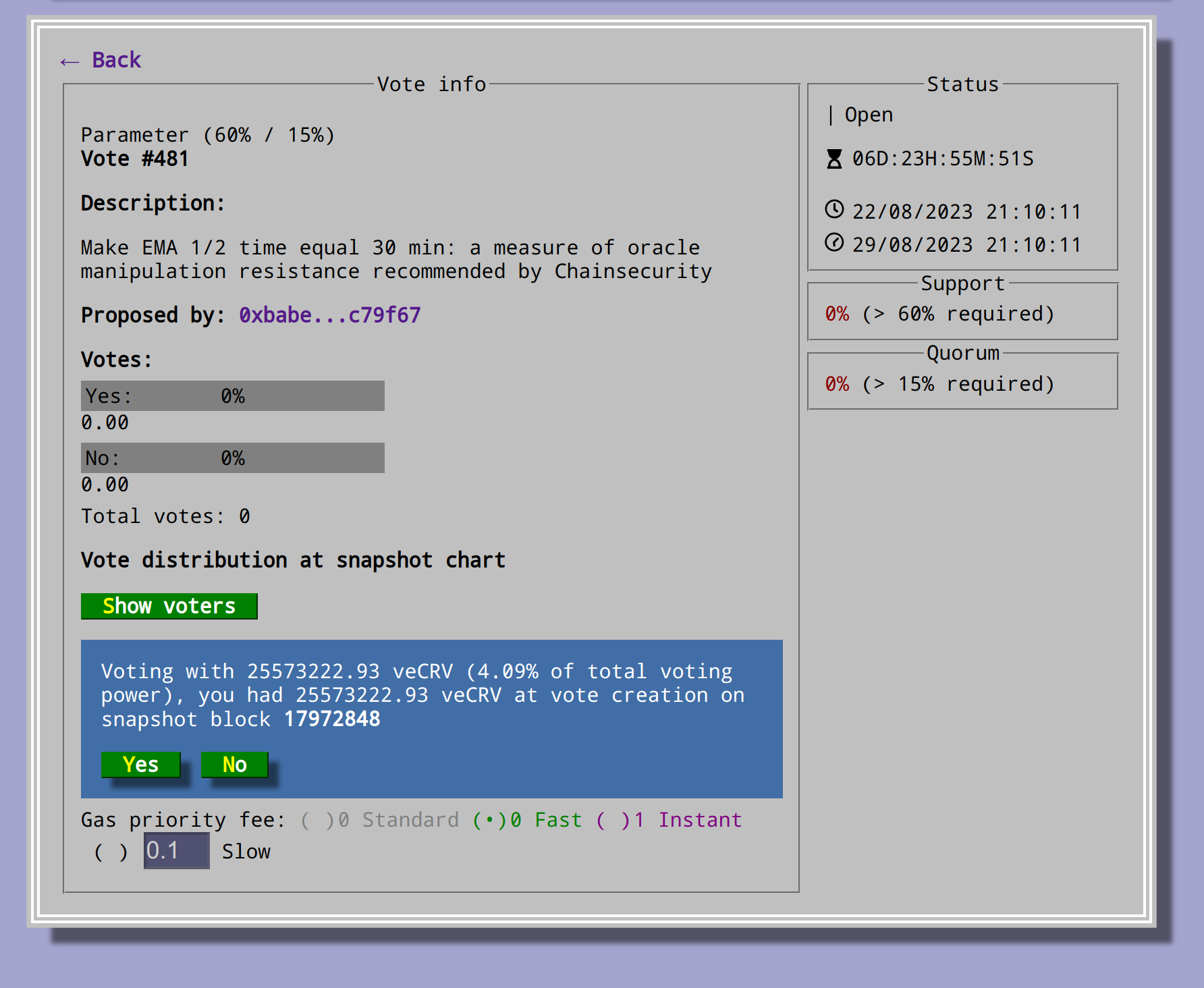Click the Support 0% value
The height and width of the screenshot is (988, 1204).
[837, 314]
